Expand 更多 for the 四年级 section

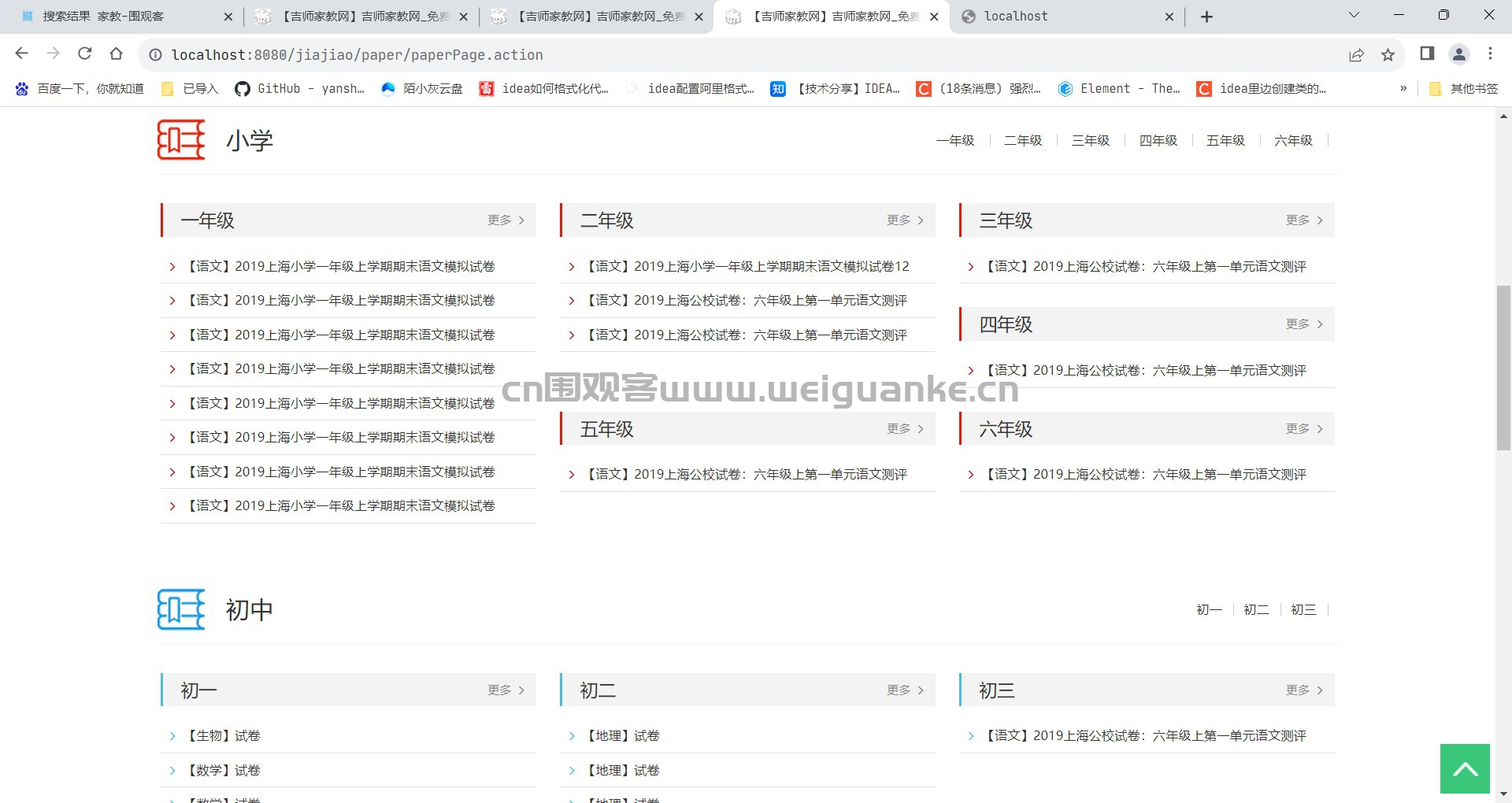(x=1304, y=324)
